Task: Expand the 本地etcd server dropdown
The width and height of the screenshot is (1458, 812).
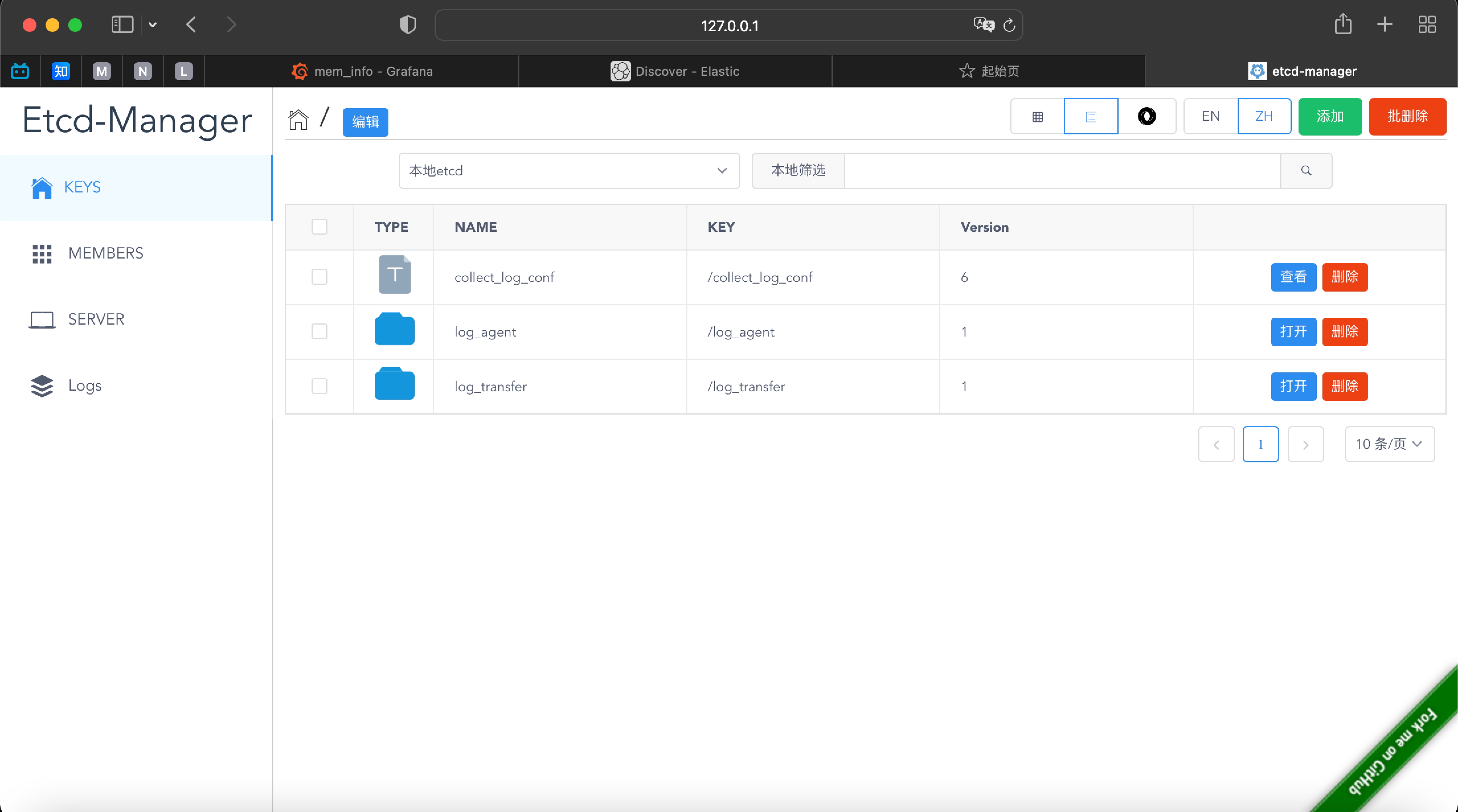Action: pyautogui.click(x=569, y=170)
